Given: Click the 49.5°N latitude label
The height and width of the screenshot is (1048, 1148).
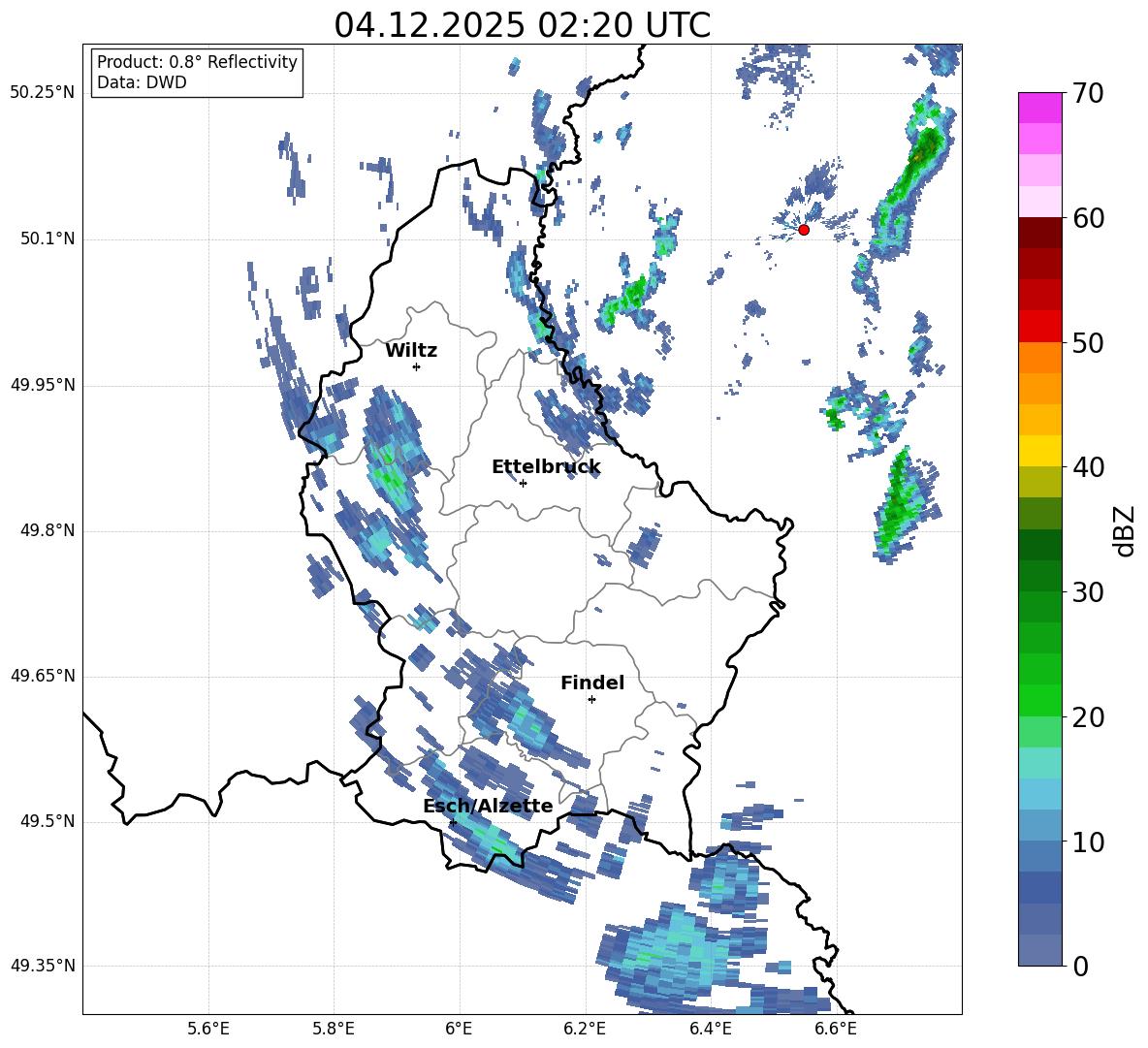Looking at the screenshot, I should (x=48, y=821).
